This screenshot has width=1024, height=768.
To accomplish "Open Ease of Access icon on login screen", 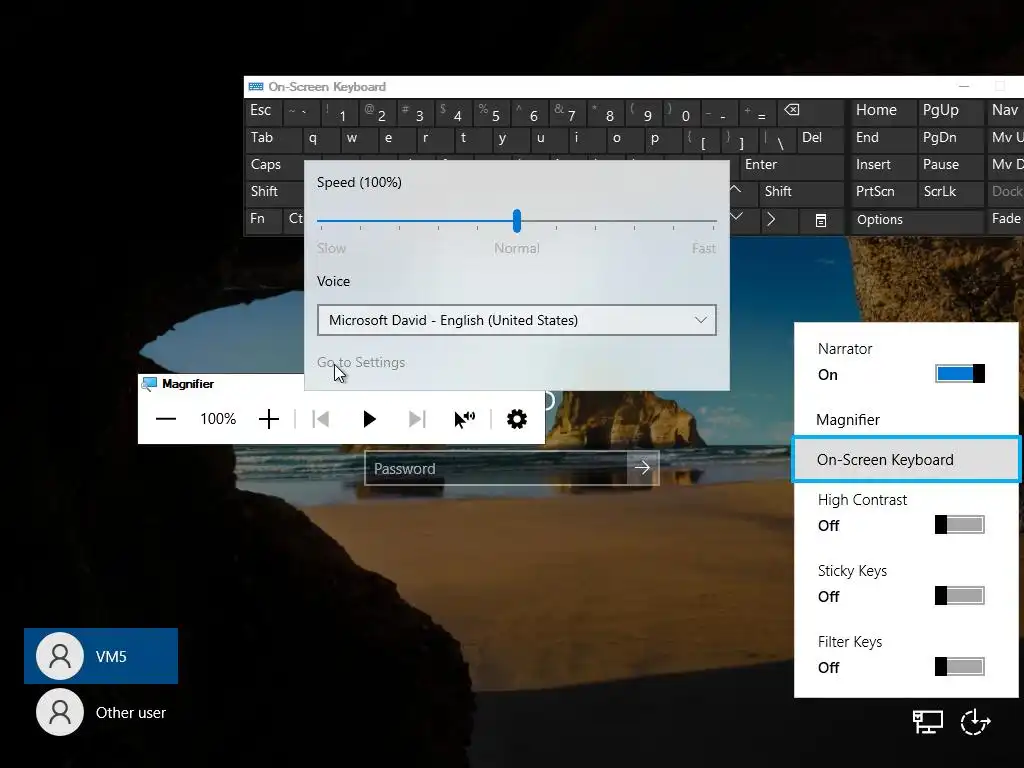I will tap(975, 722).
